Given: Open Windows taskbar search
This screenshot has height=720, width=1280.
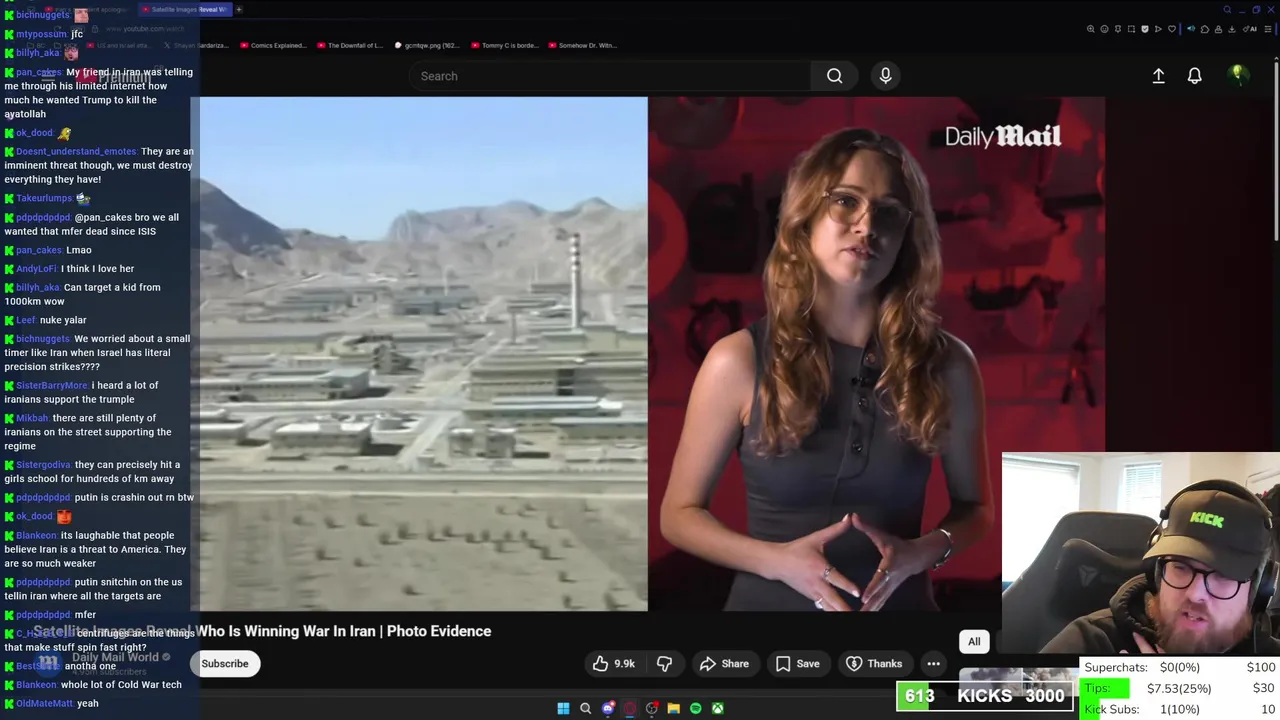Looking at the screenshot, I should pos(586,708).
